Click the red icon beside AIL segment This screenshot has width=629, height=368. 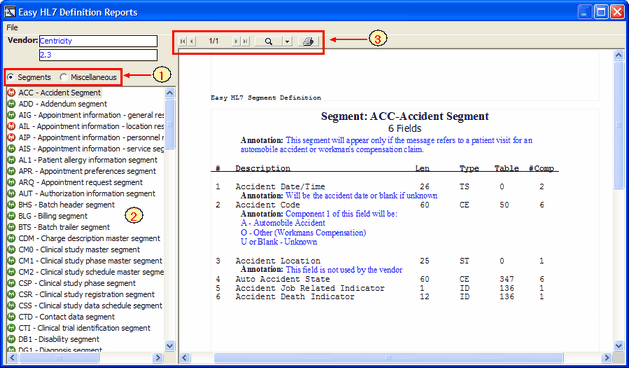(x=12, y=126)
